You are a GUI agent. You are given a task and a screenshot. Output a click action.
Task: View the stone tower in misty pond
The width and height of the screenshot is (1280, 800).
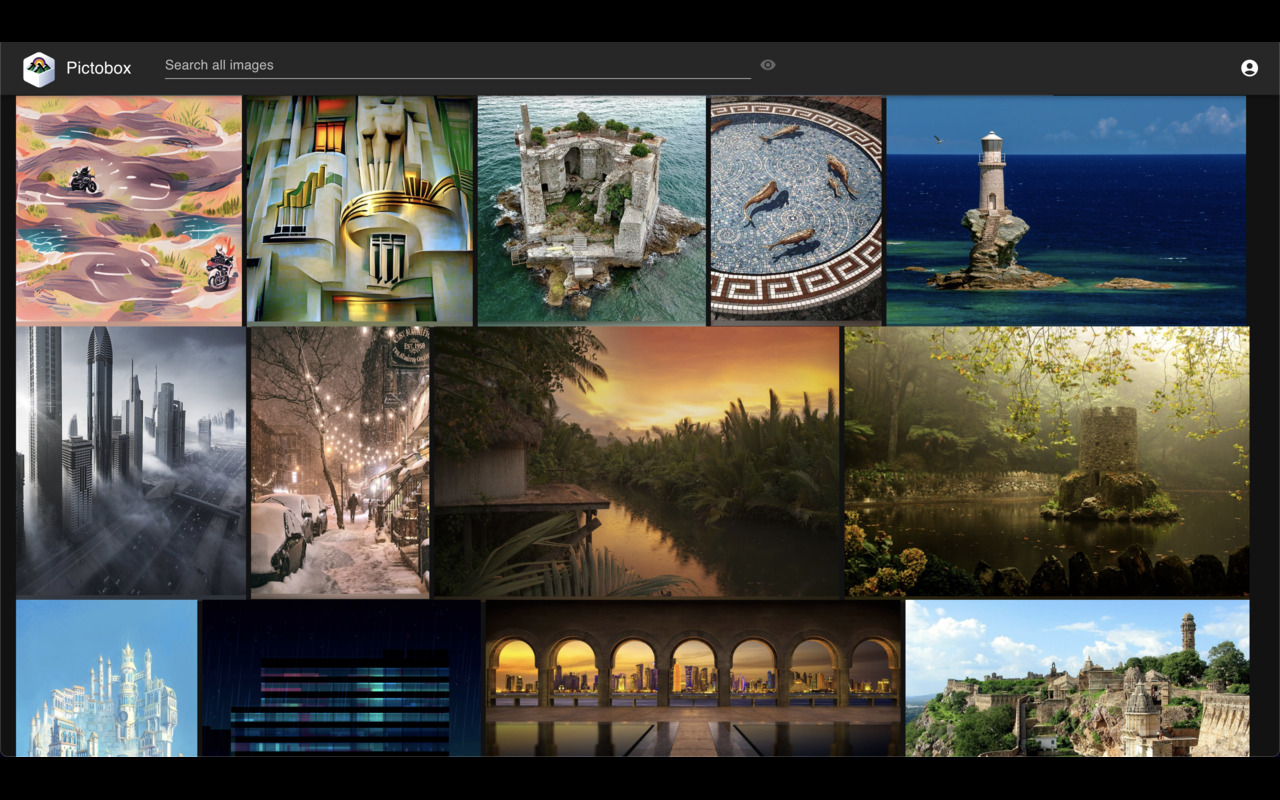point(1047,461)
